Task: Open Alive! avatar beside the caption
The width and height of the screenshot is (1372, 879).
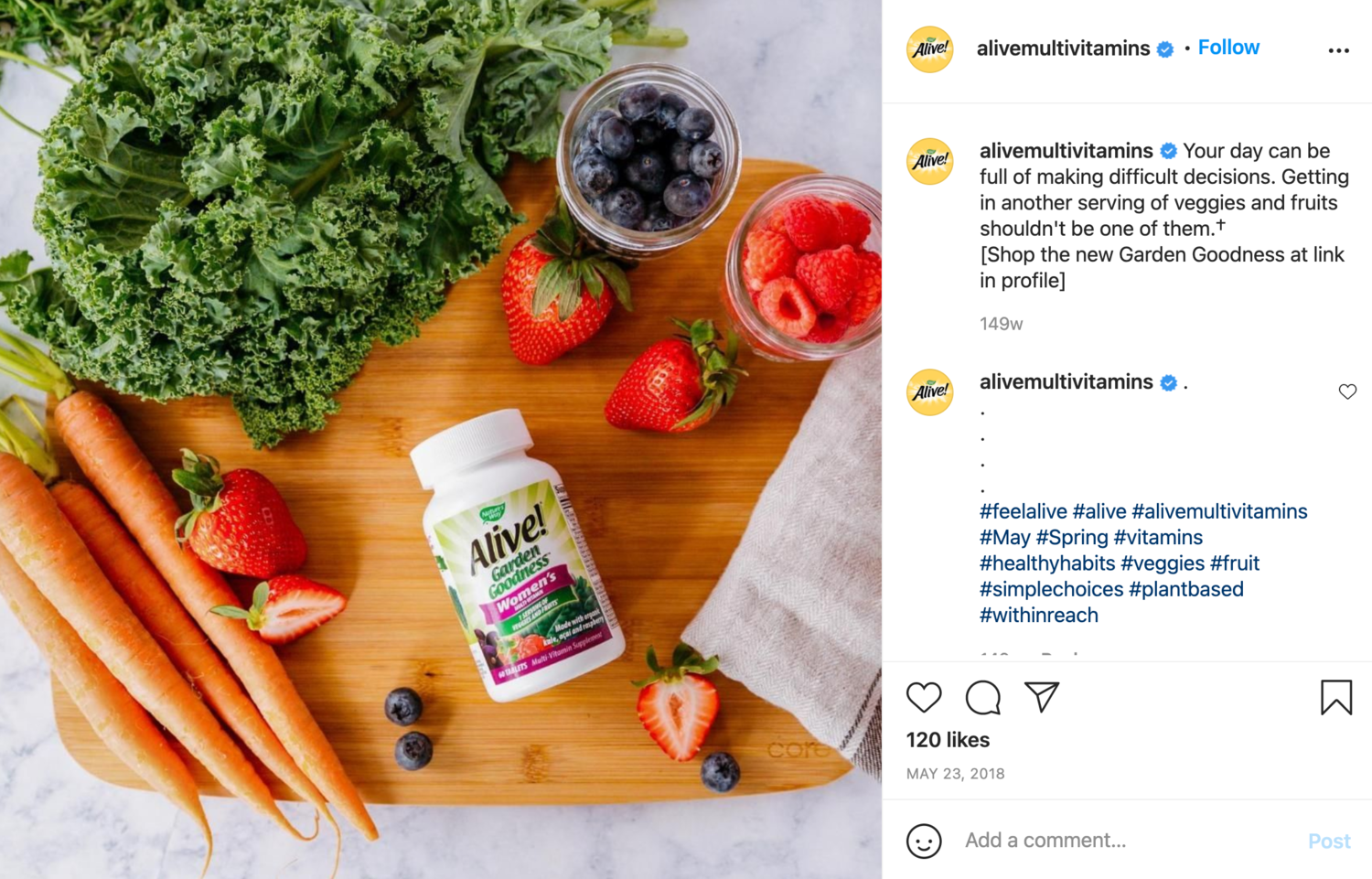Action: coord(929,161)
